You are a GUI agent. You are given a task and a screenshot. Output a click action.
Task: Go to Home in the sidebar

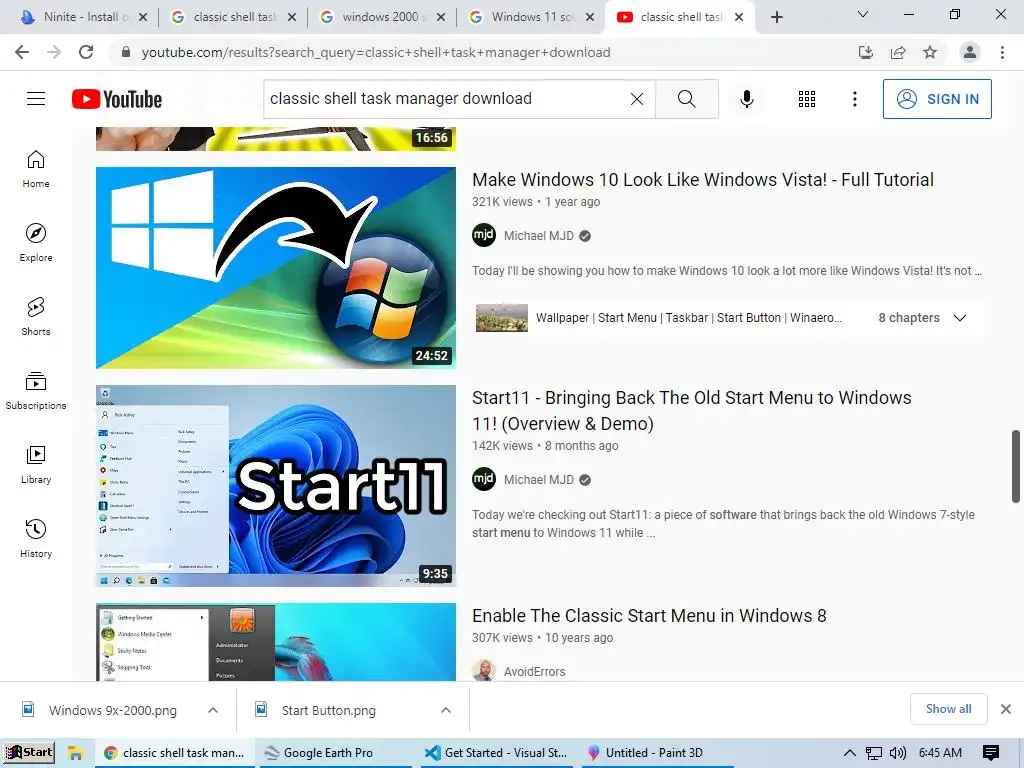(x=36, y=169)
